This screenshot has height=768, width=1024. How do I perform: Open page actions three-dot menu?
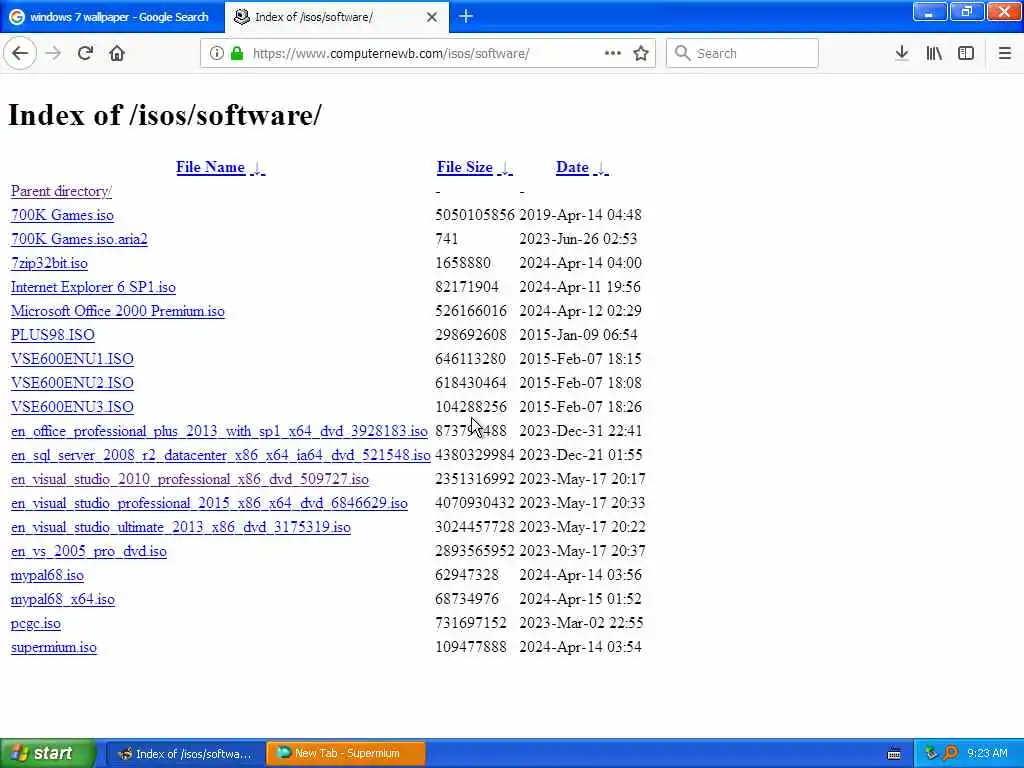coord(613,53)
